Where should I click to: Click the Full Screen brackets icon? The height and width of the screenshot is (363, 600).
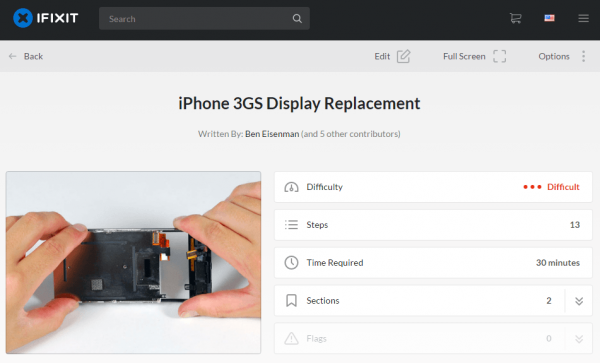coord(499,56)
